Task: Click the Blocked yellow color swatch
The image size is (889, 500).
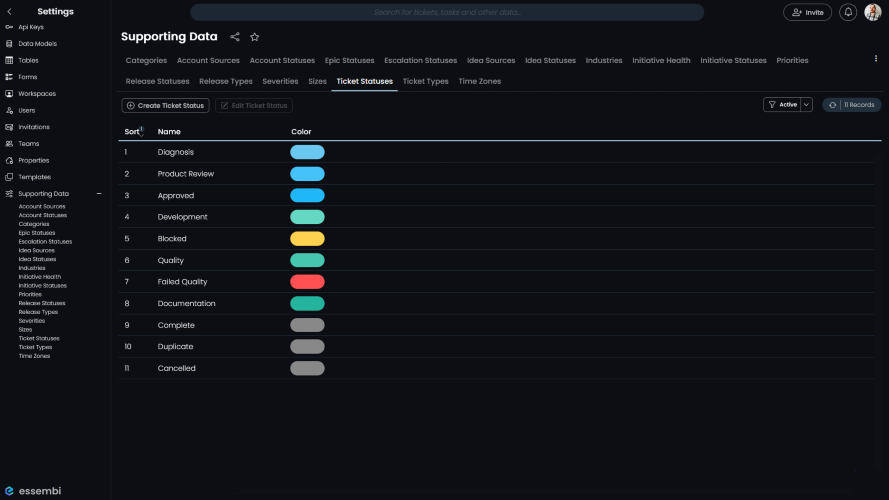Action: [x=307, y=239]
